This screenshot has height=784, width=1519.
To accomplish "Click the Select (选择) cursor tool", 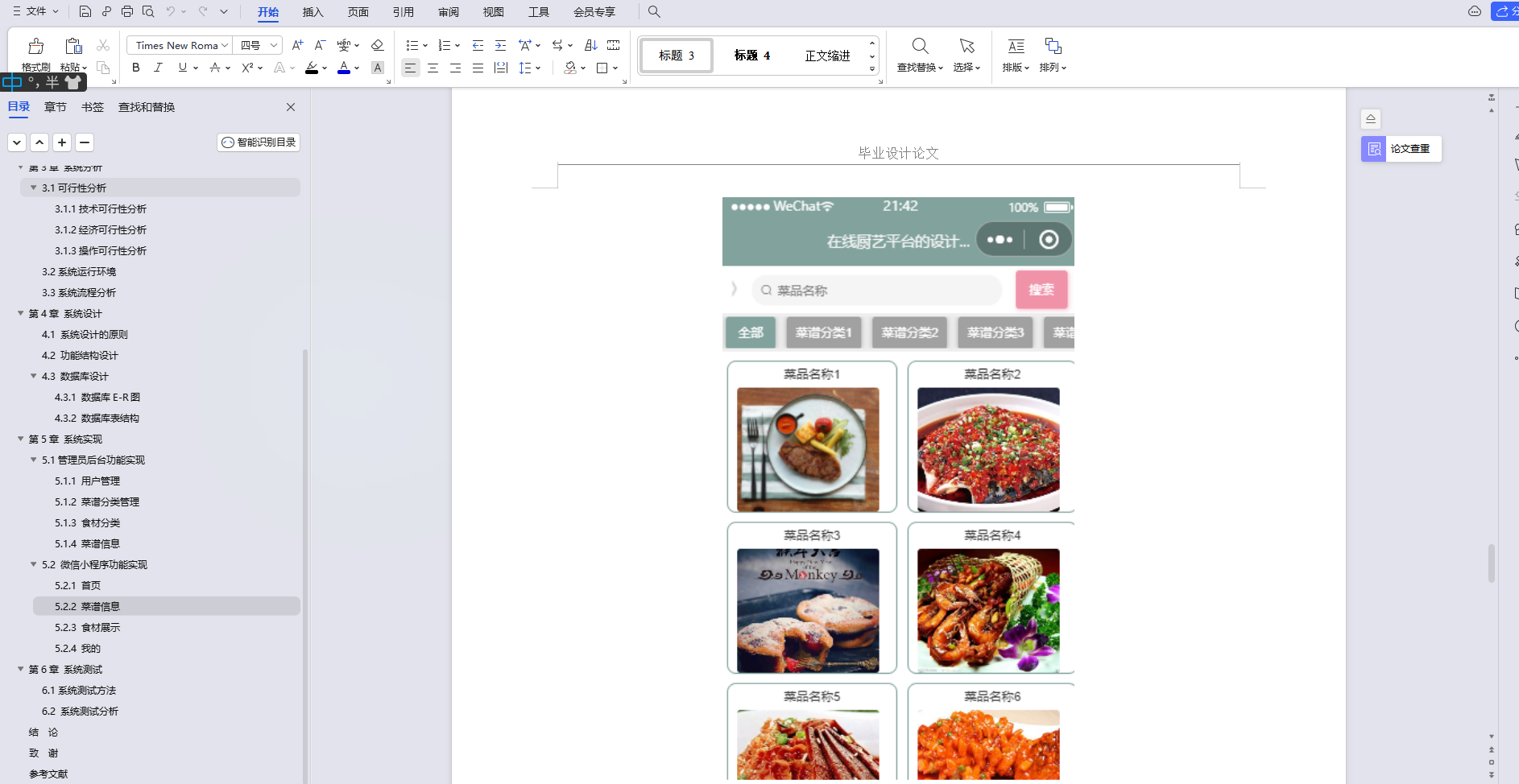I will pos(966,55).
